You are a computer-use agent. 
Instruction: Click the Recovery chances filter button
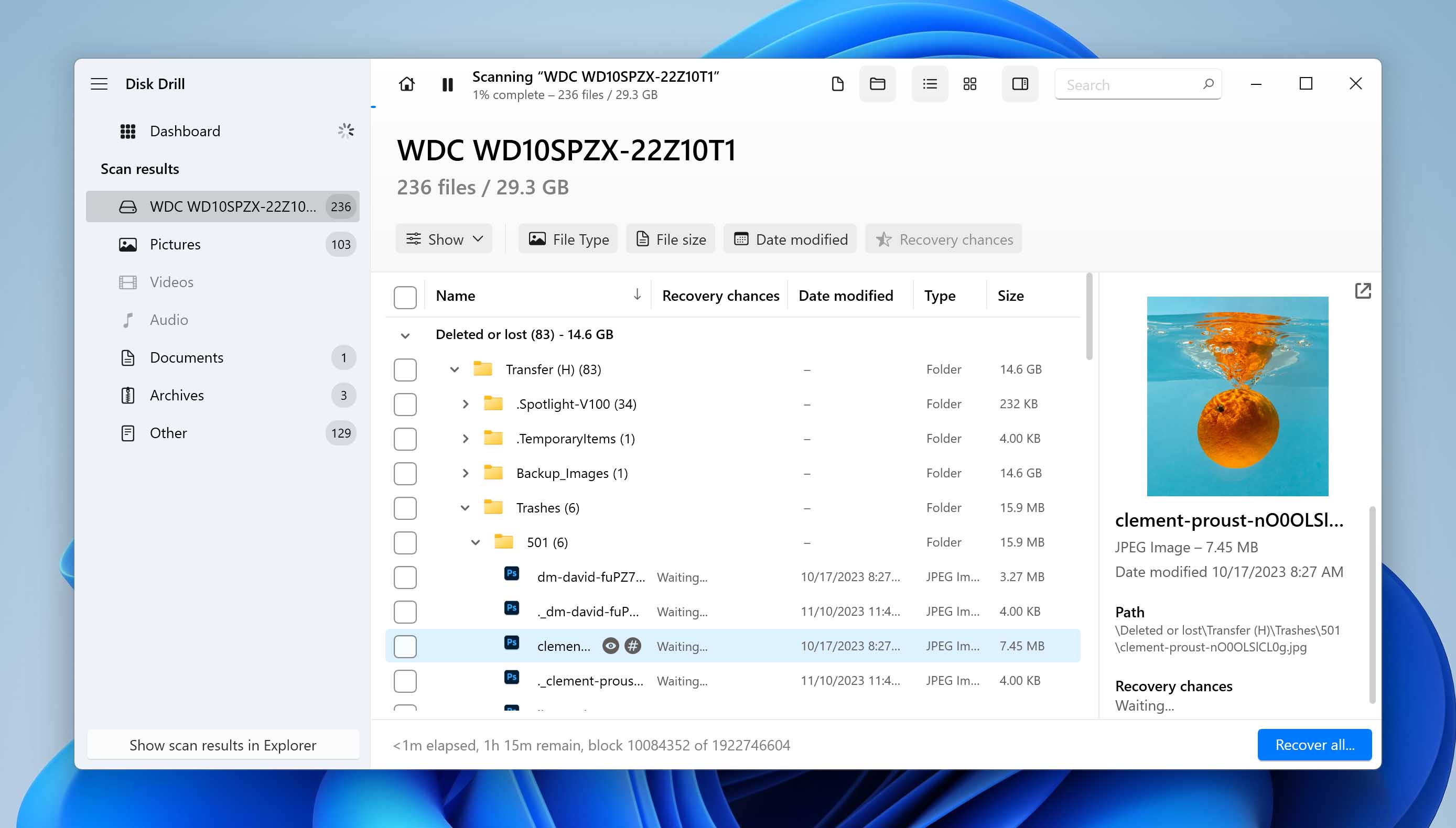coord(943,239)
